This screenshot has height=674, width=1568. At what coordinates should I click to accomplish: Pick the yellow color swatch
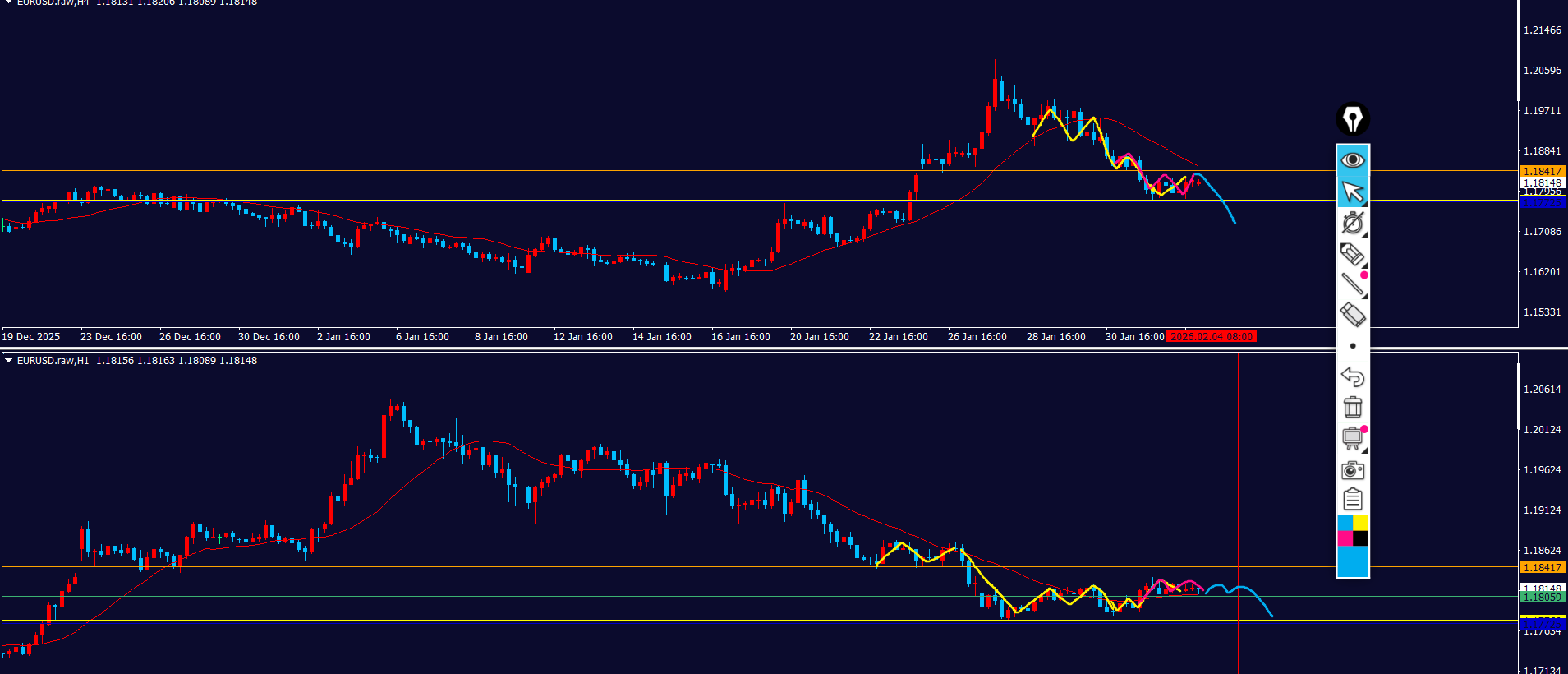(x=1360, y=524)
